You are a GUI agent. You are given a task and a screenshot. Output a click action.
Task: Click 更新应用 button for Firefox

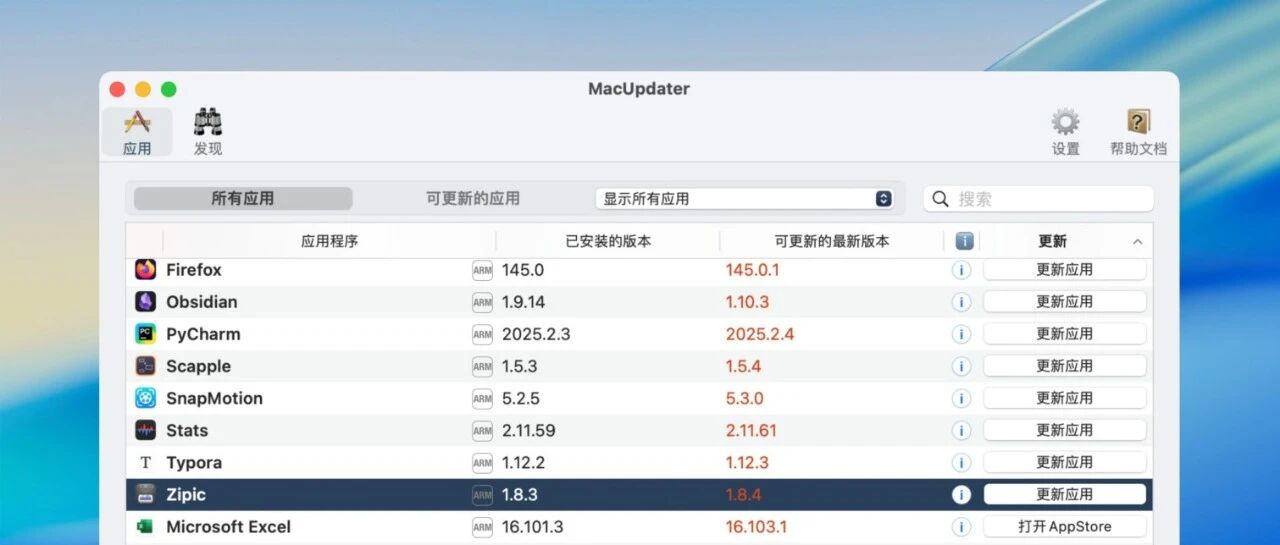point(1065,270)
